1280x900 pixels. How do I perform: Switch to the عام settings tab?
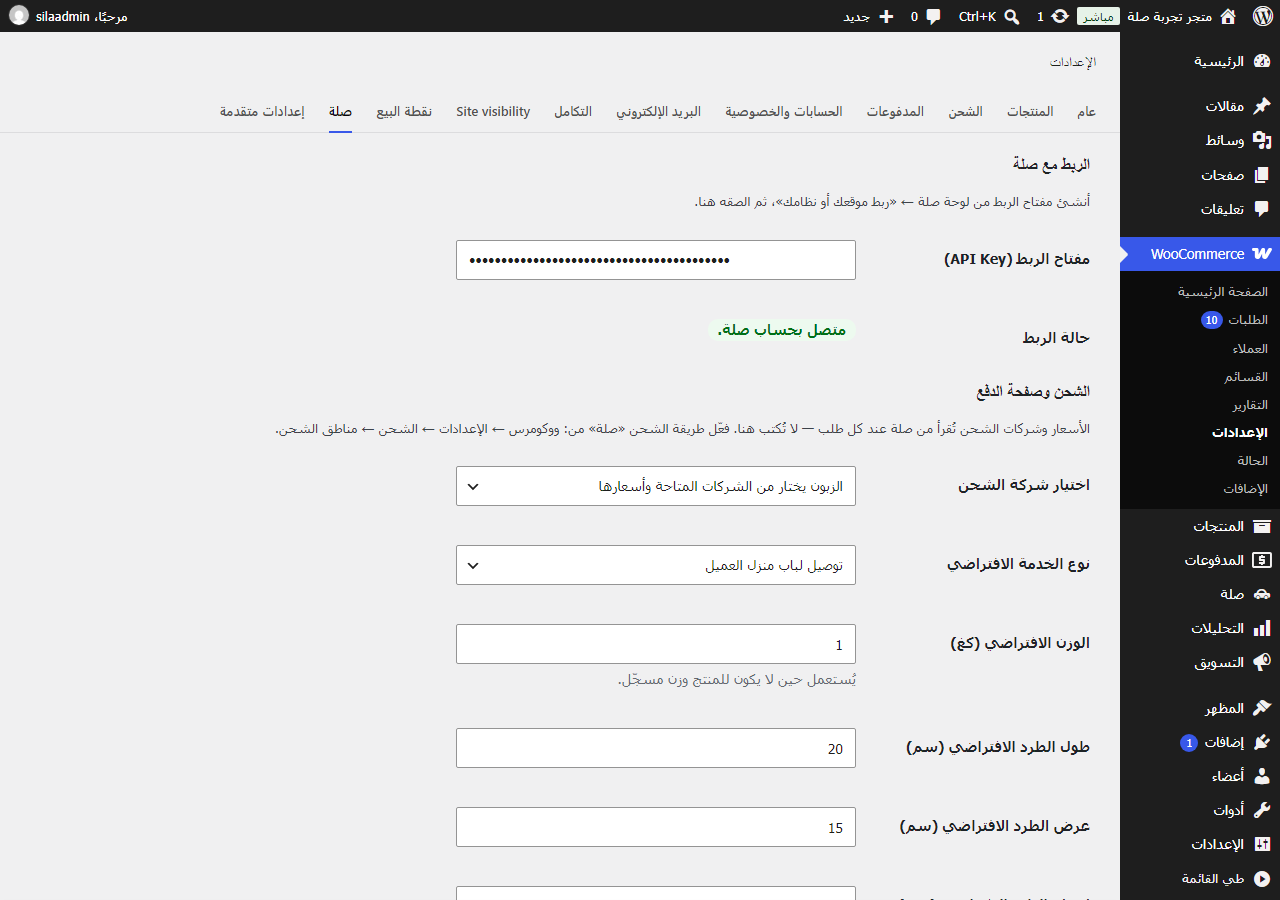pyautogui.click(x=1086, y=112)
